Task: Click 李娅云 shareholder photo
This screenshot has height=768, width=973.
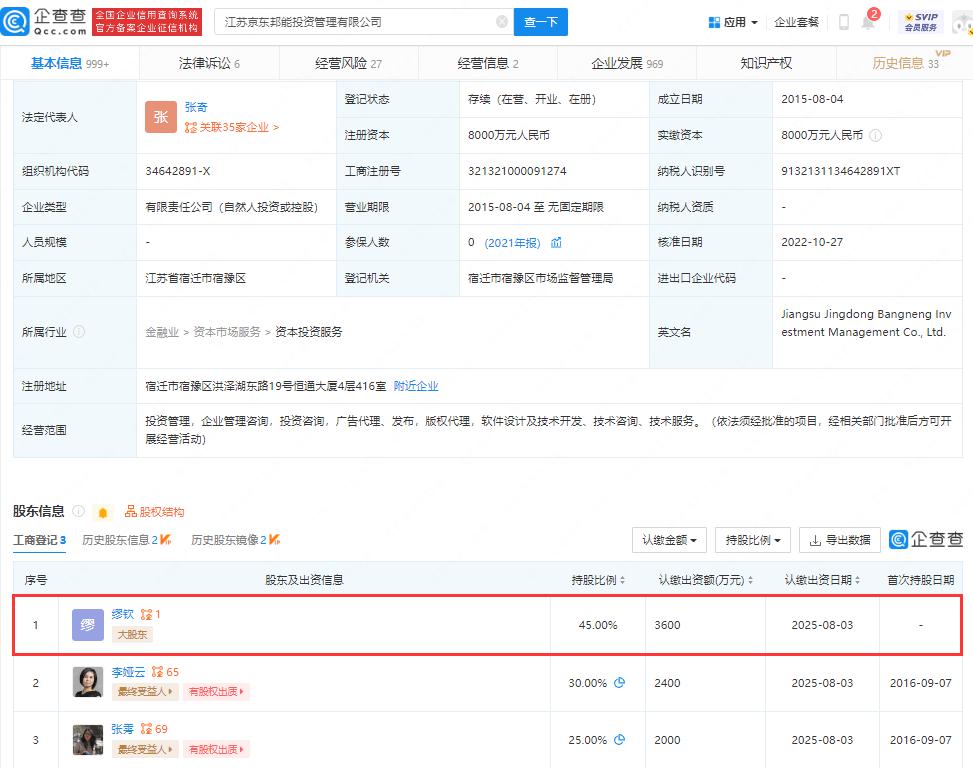Action: pos(87,682)
